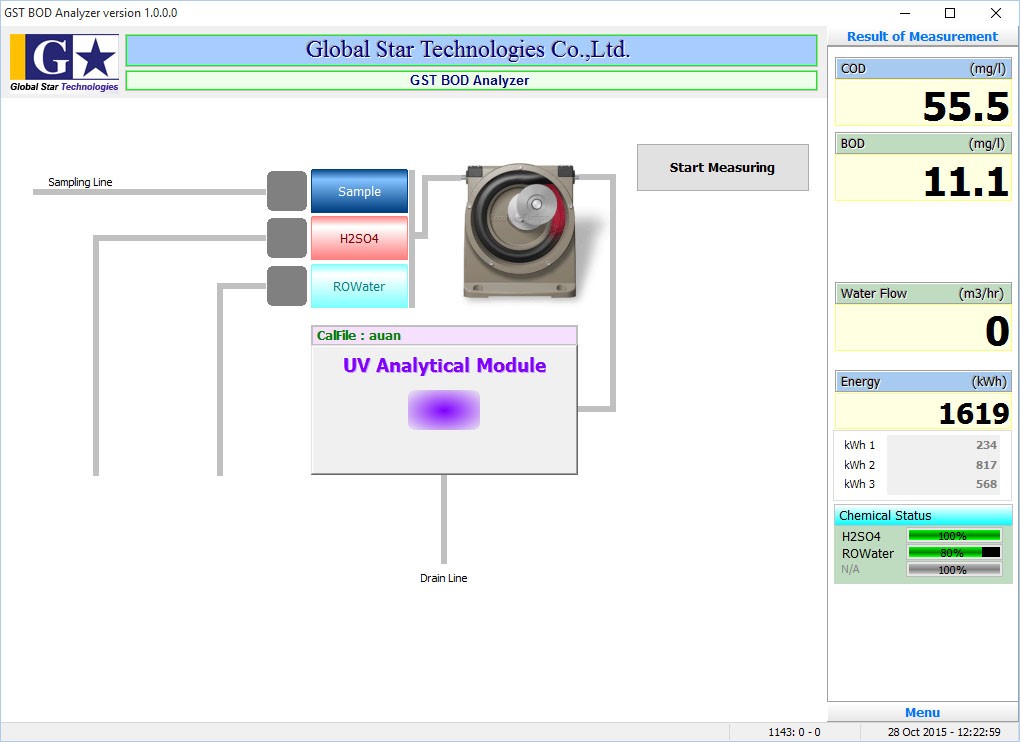Click the Start Measuring button

tap(723, 167)
